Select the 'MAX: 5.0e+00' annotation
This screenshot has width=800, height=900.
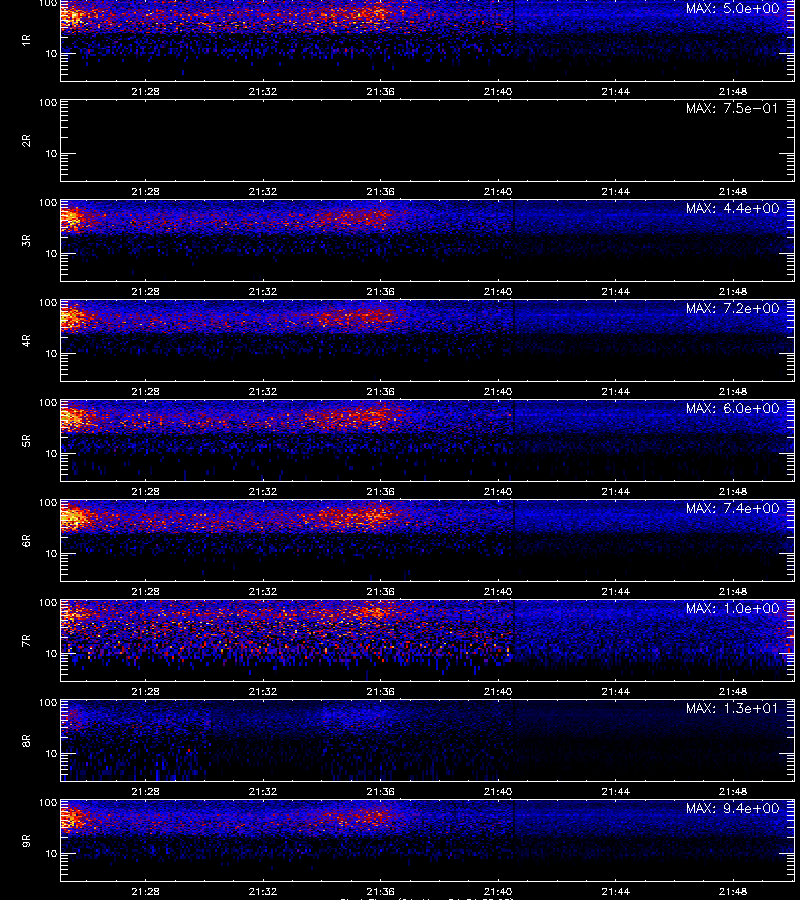point(732,9)
